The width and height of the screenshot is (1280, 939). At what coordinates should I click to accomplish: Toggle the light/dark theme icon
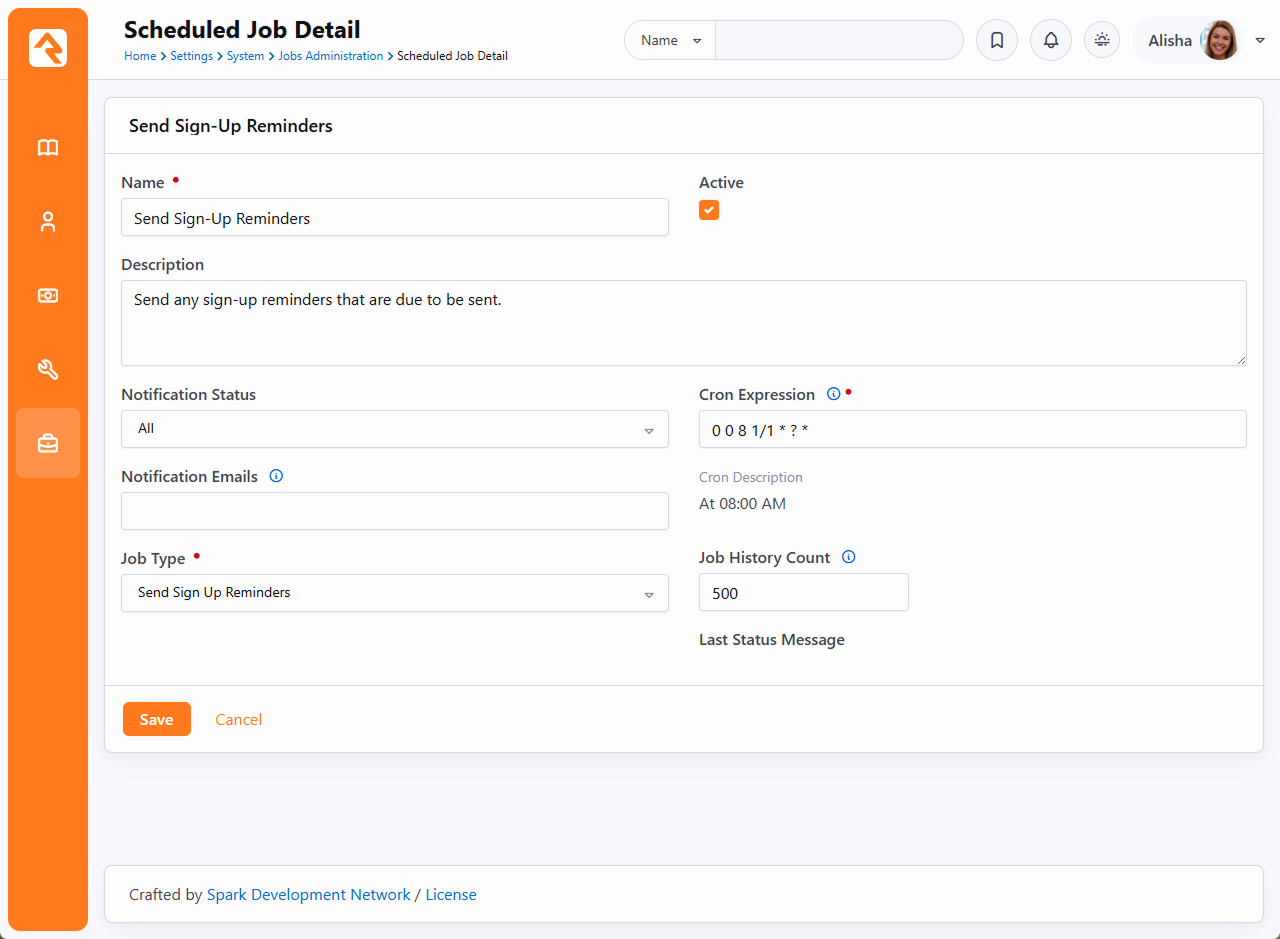pyautogui.click(x=1102, y=40)
